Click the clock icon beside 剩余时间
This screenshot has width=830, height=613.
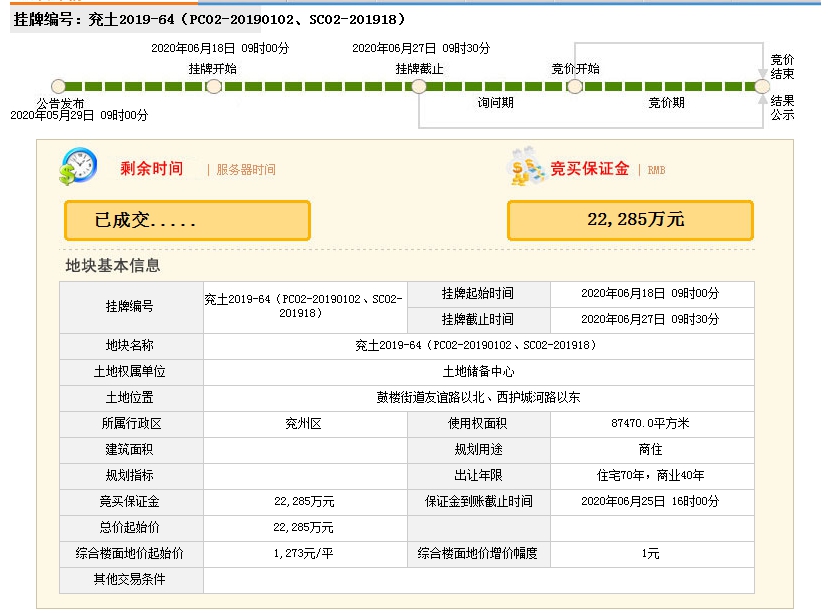click(78, 166)
